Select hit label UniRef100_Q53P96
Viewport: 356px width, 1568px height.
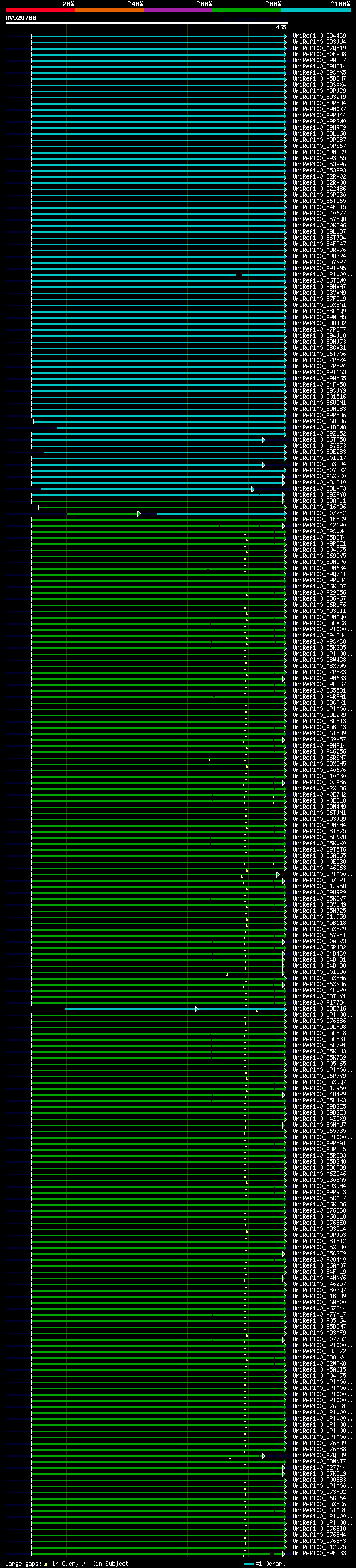[319, 164]
